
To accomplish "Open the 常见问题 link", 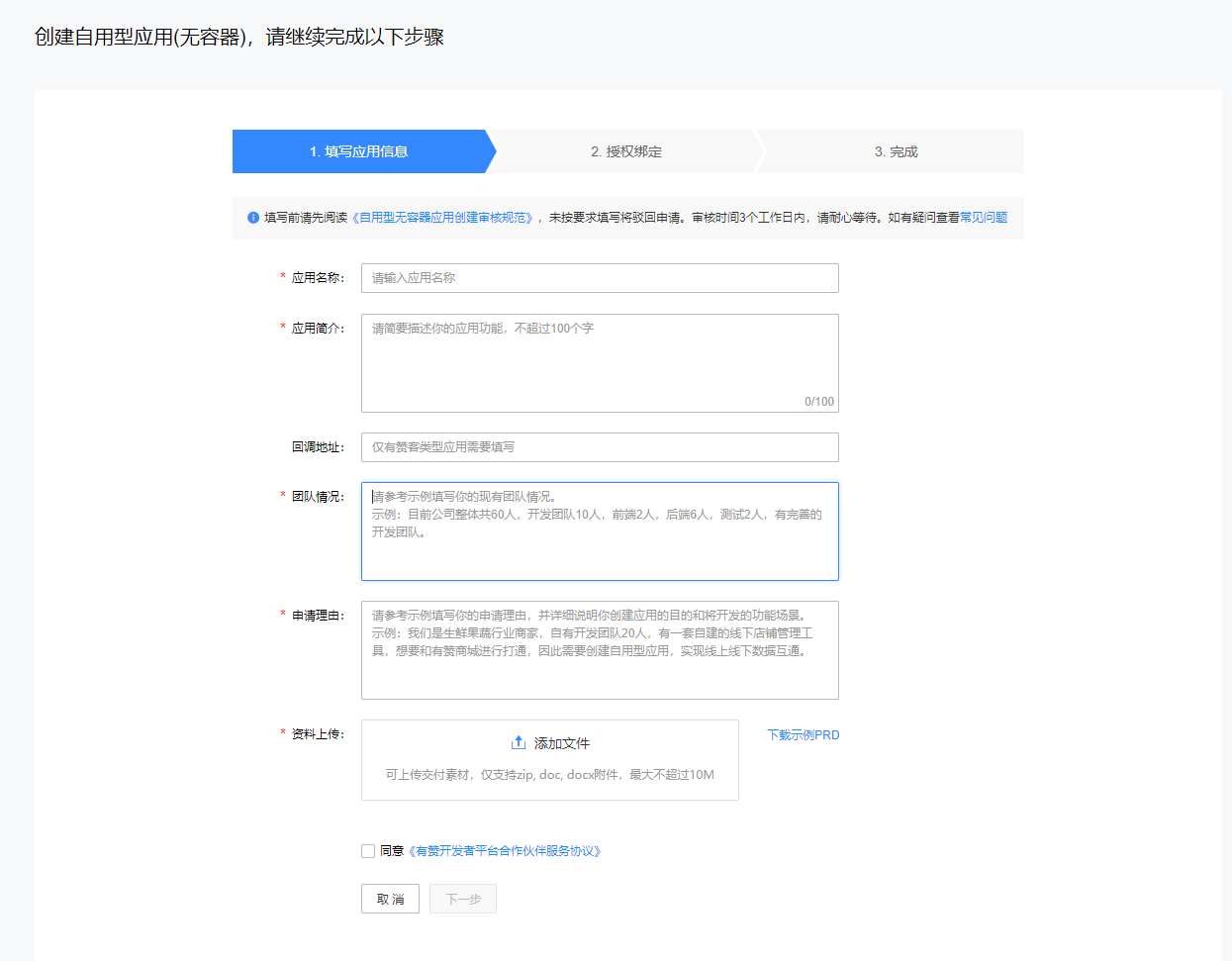I will 984,218.
